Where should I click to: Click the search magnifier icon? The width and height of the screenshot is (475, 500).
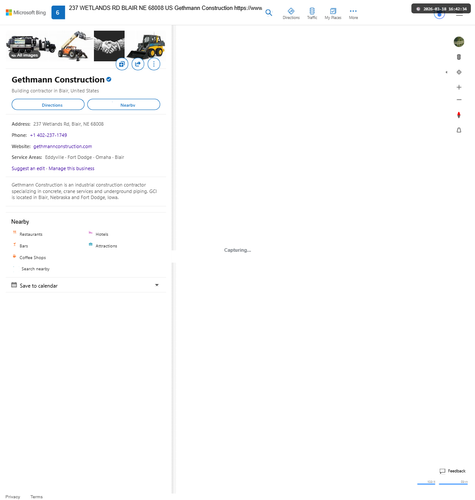click(x=269, y=13)
